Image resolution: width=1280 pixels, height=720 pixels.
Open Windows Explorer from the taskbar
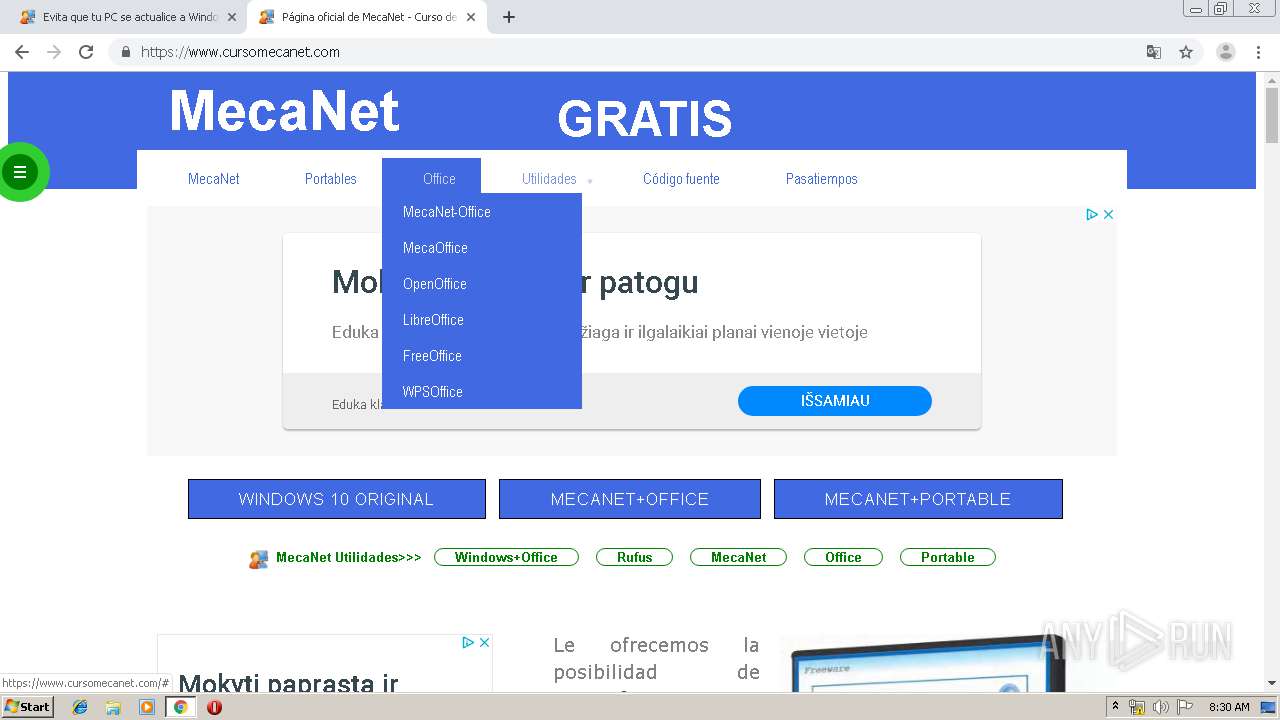point(113,707)
